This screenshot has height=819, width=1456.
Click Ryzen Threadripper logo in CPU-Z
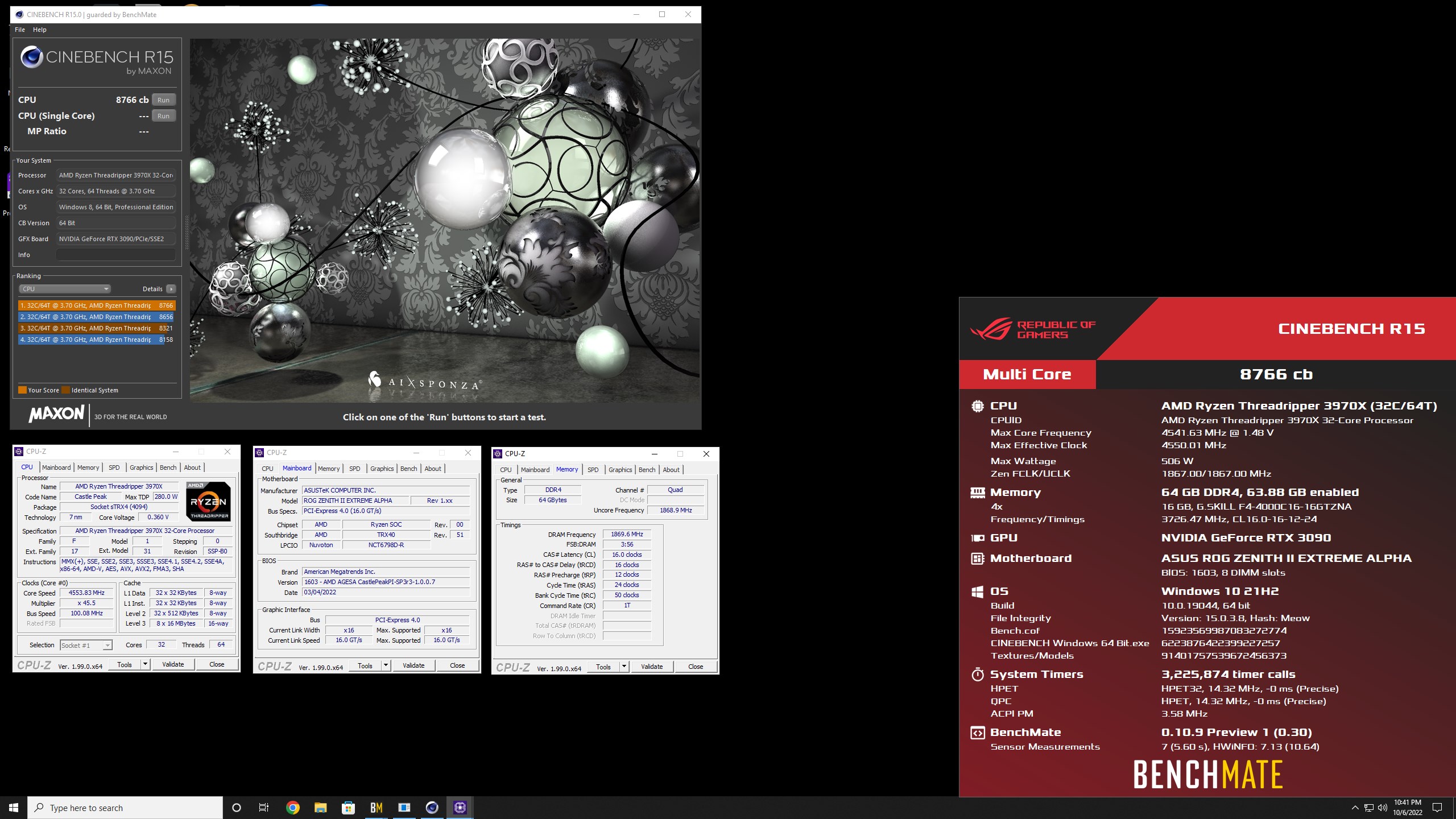click(209, 502)
